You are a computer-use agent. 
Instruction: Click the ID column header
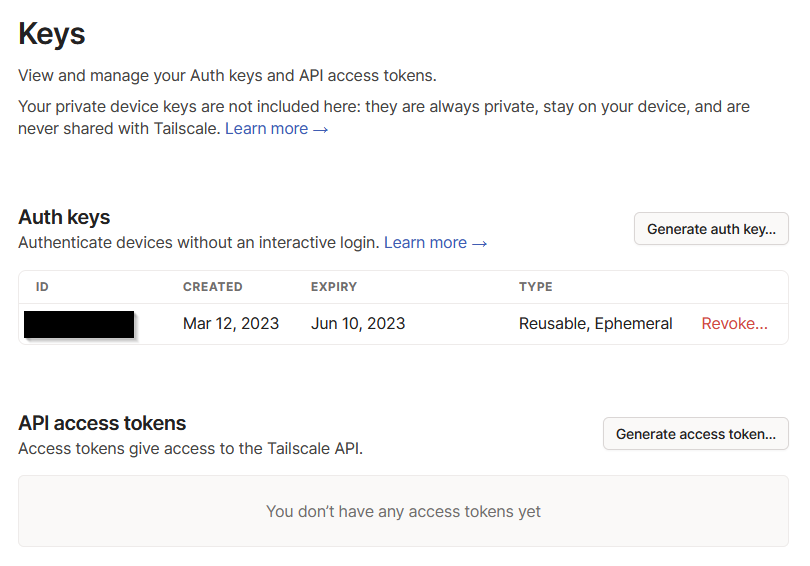pos(42,287)
